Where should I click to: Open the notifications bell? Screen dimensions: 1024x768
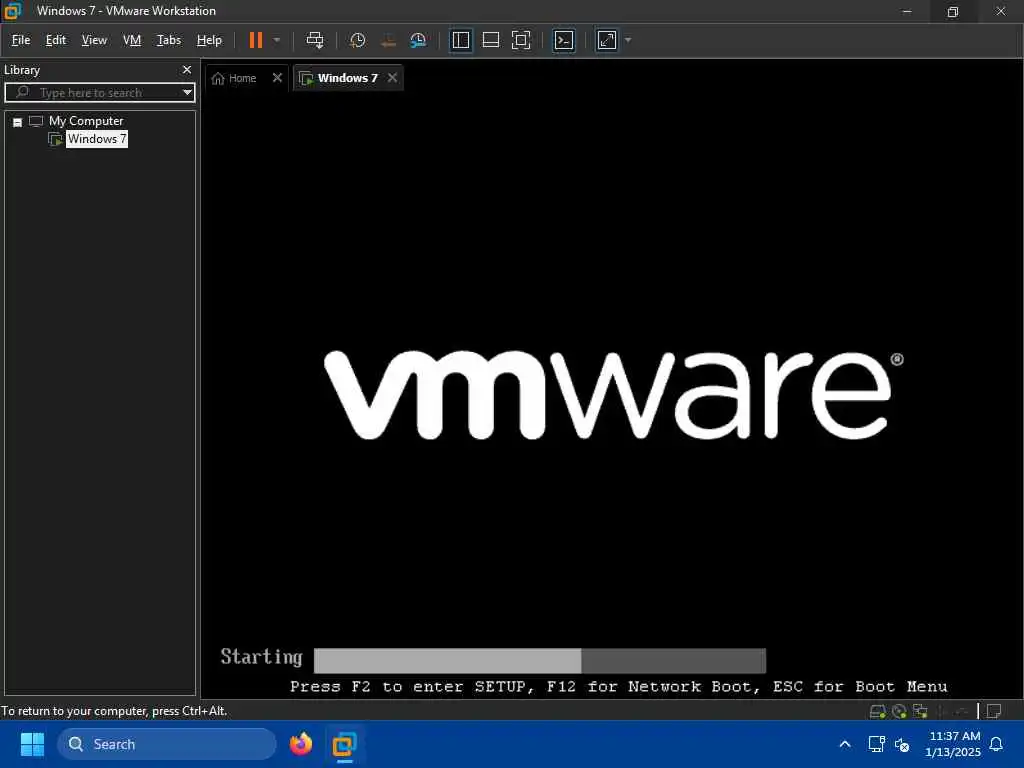pyautogui.click(x=996, y=744)
